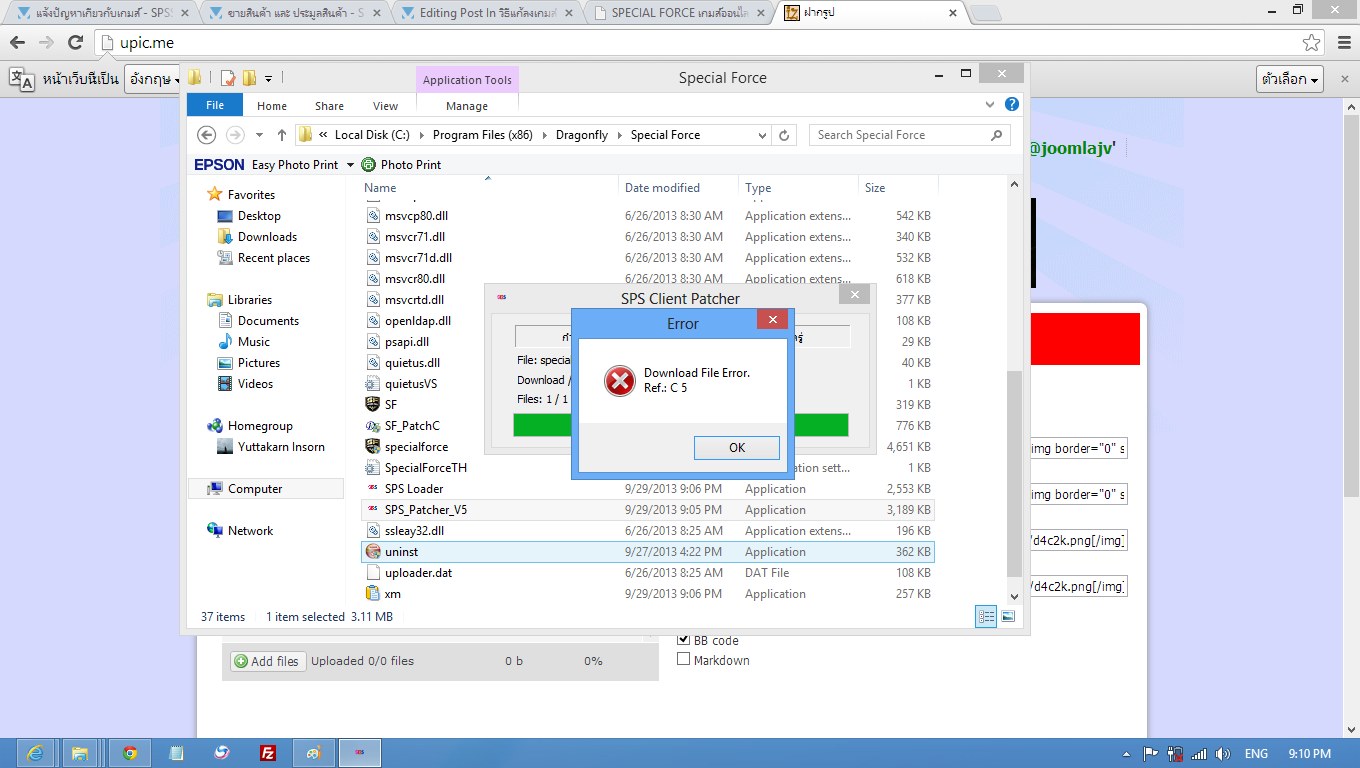This screenshot has width=1360, height=768.
Task: Switch to the Editing Post Chrome tab
Action: pyautogui.click(x=488, y=13)
